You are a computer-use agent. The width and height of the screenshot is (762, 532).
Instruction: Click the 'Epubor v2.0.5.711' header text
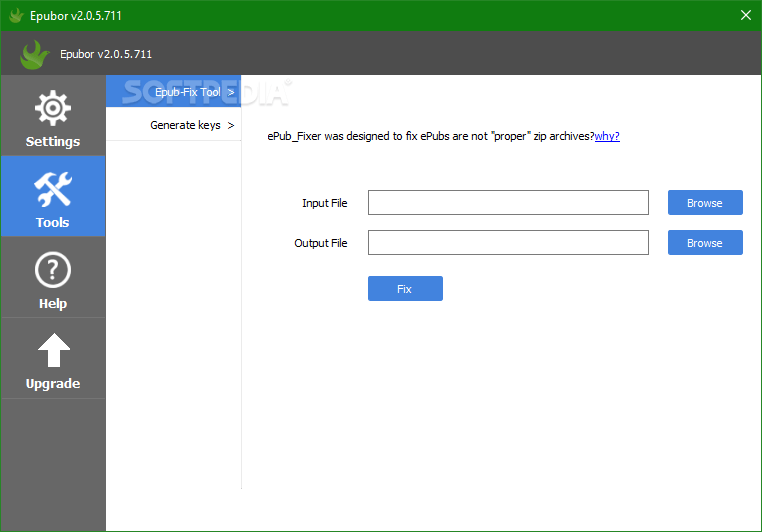(x=106, y=54)
